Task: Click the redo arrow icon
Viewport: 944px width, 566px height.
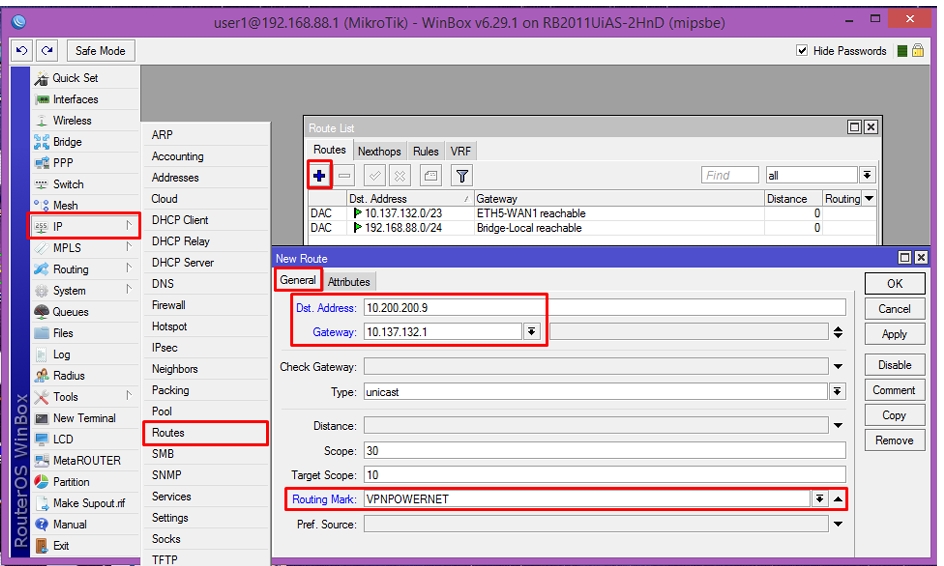Action: tap(47, 51)
